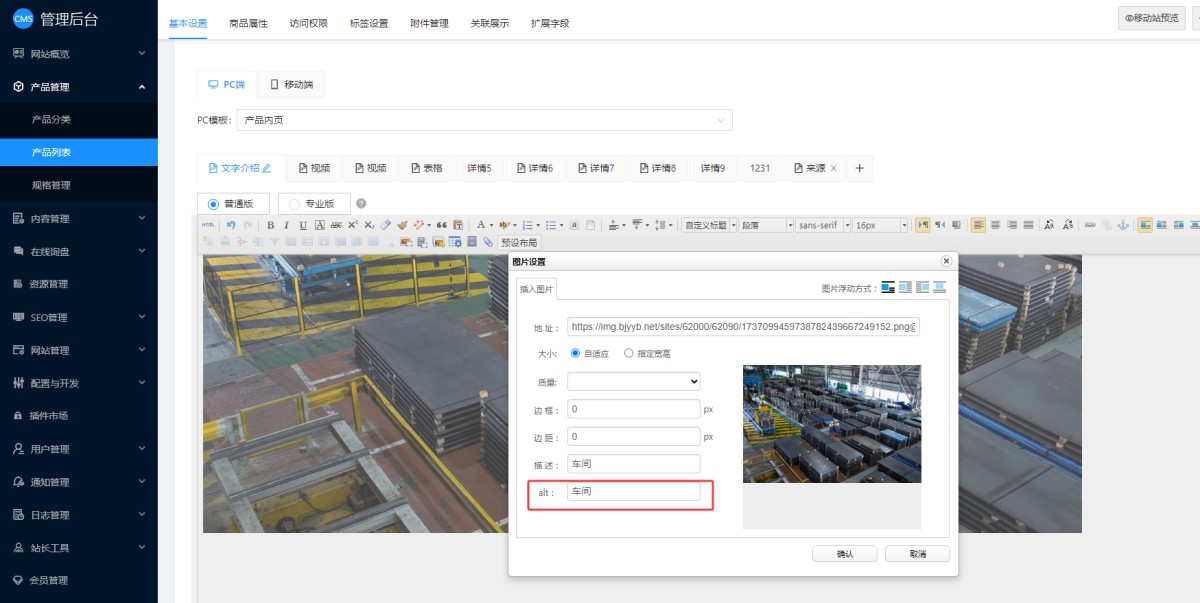Open the font color picker
The width and height of the screenshot is (1200, 603).
(x=481, y=225)
